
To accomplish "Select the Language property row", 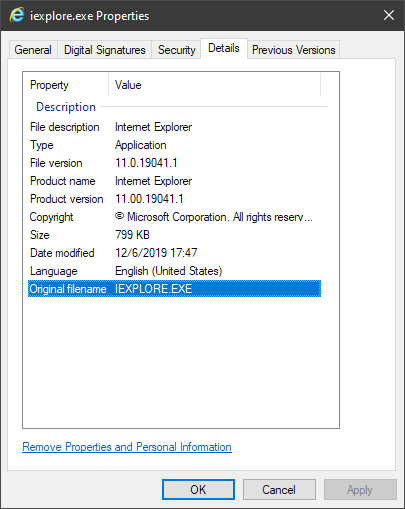I will pyautogui.click(x=174, y=271).
